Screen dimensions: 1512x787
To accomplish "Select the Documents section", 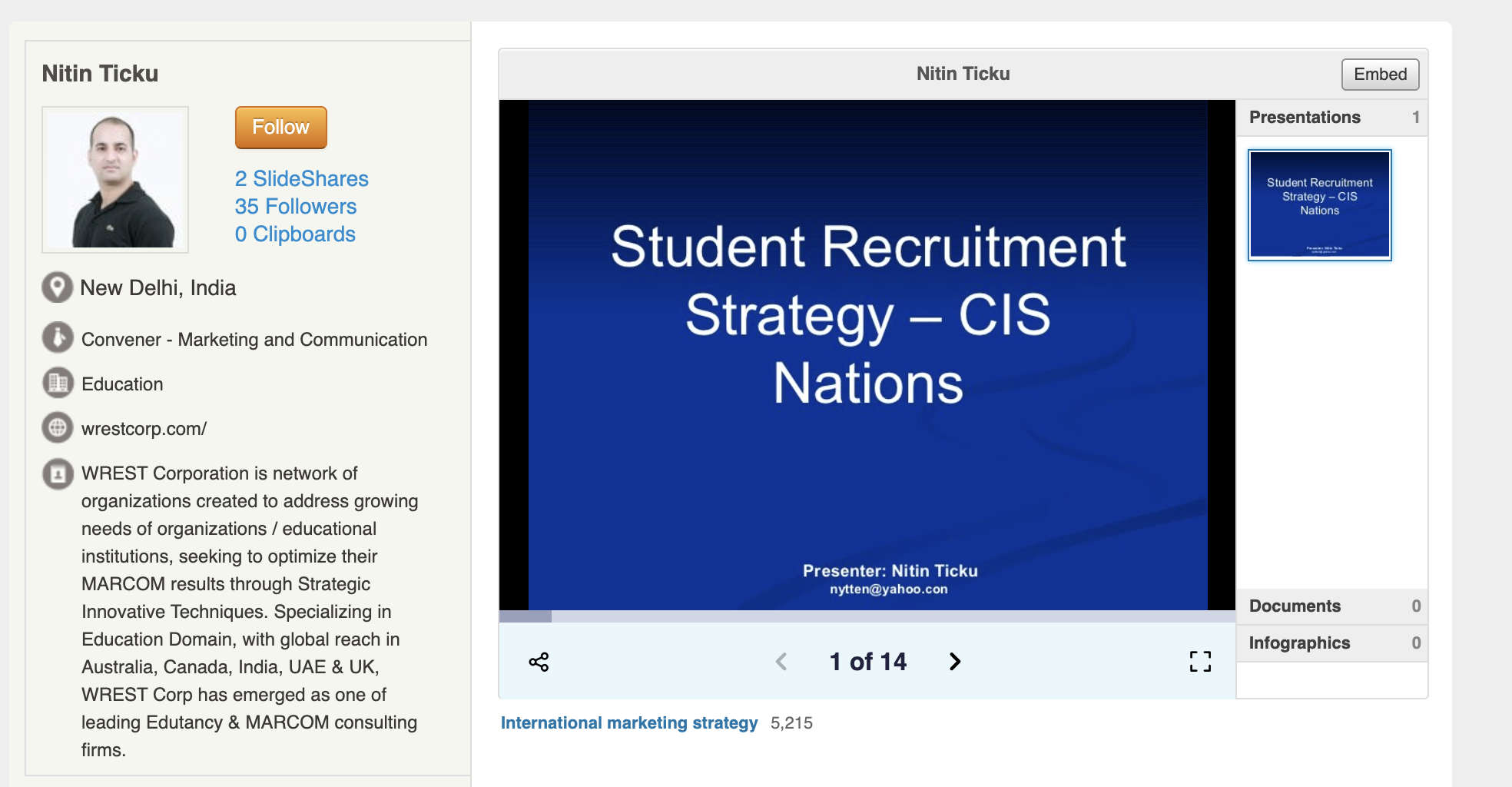I will click(x=1332, y=606).
